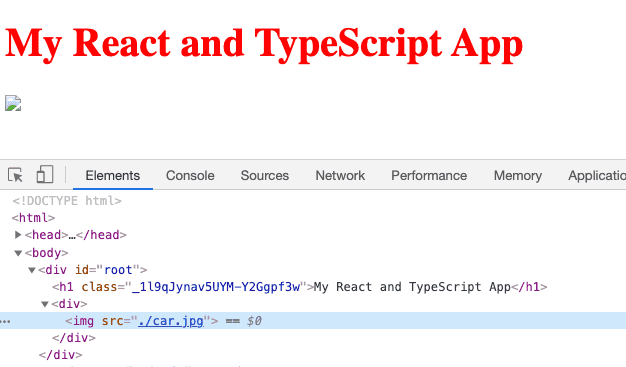
Task: Select the DOCTYPE html line
Action: [67, 200]
